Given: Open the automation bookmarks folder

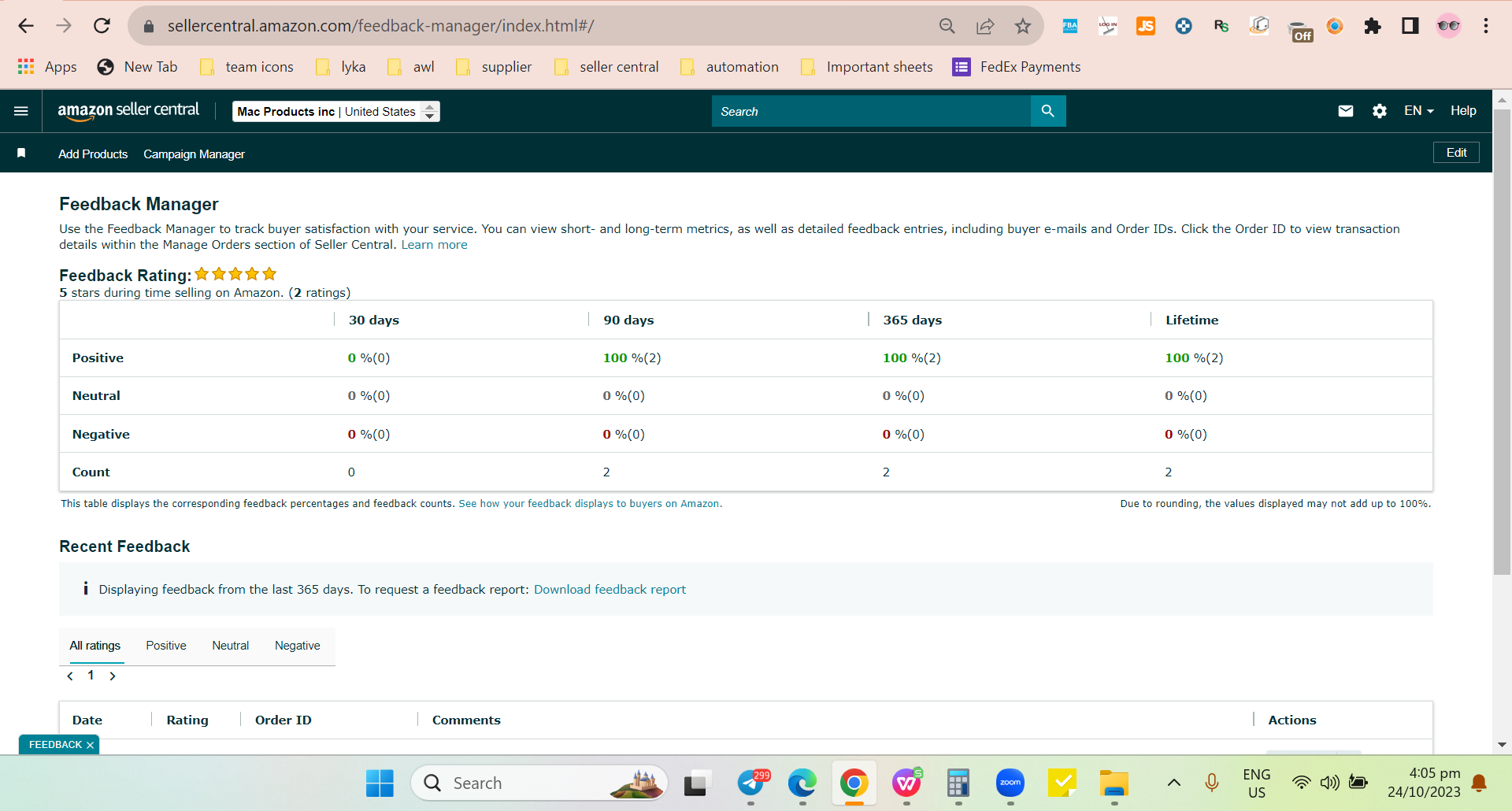Looking at the screenshot, I should pyautogui.click(x=729, y=67).
